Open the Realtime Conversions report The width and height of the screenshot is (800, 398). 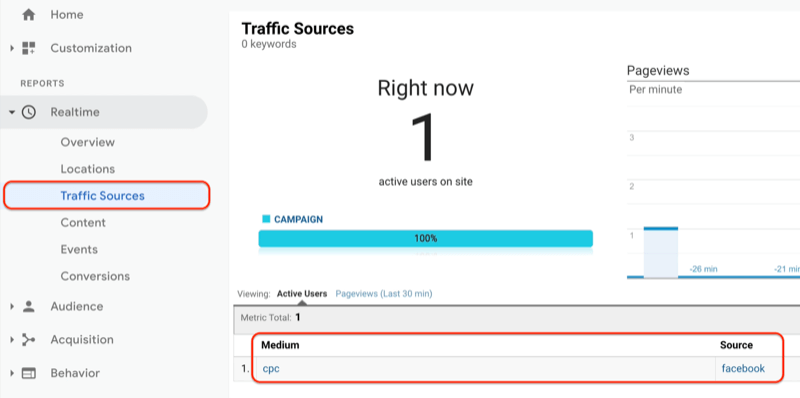[x=95, y=276]
